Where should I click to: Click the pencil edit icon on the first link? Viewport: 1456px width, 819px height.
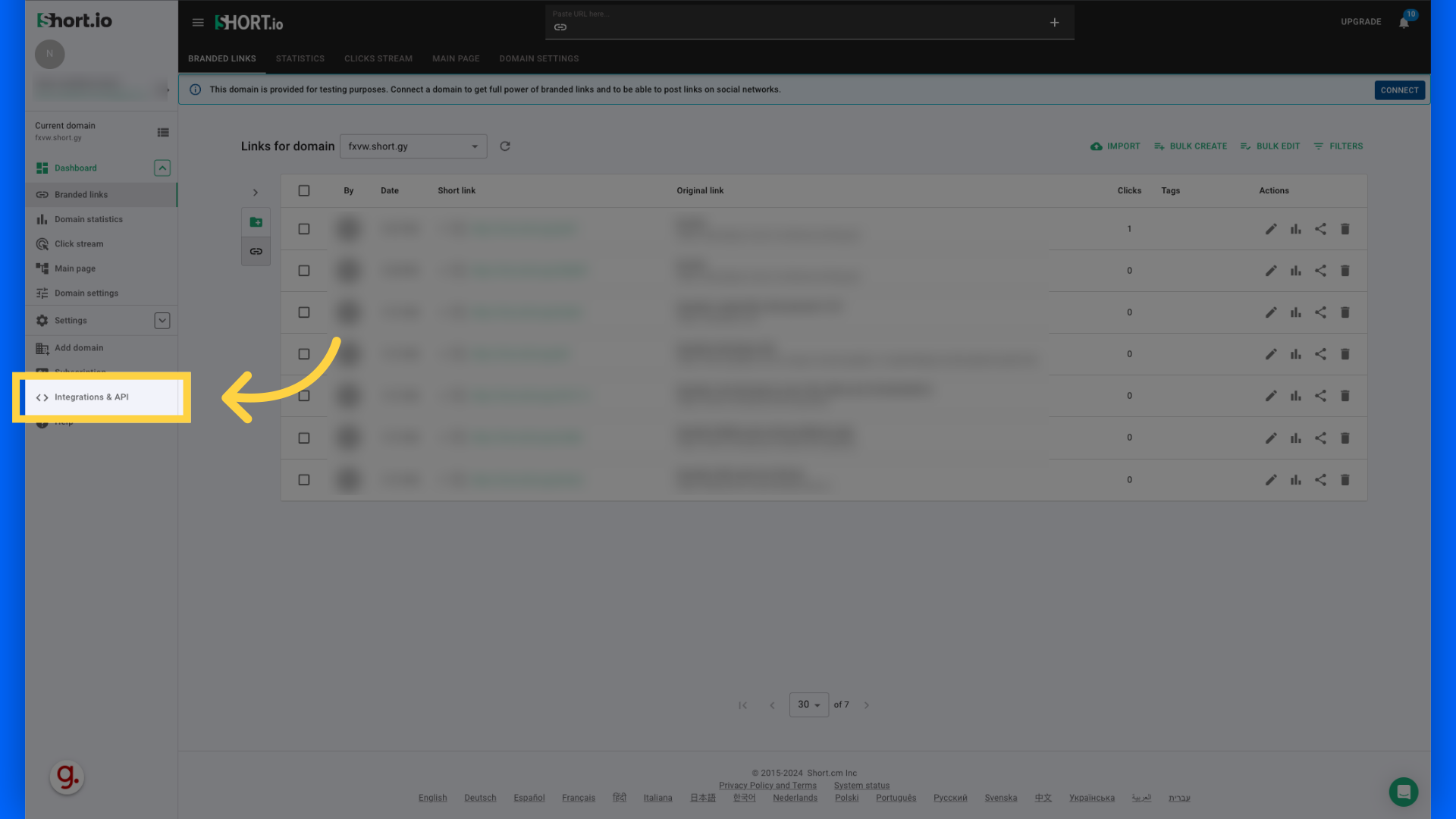1272,228
